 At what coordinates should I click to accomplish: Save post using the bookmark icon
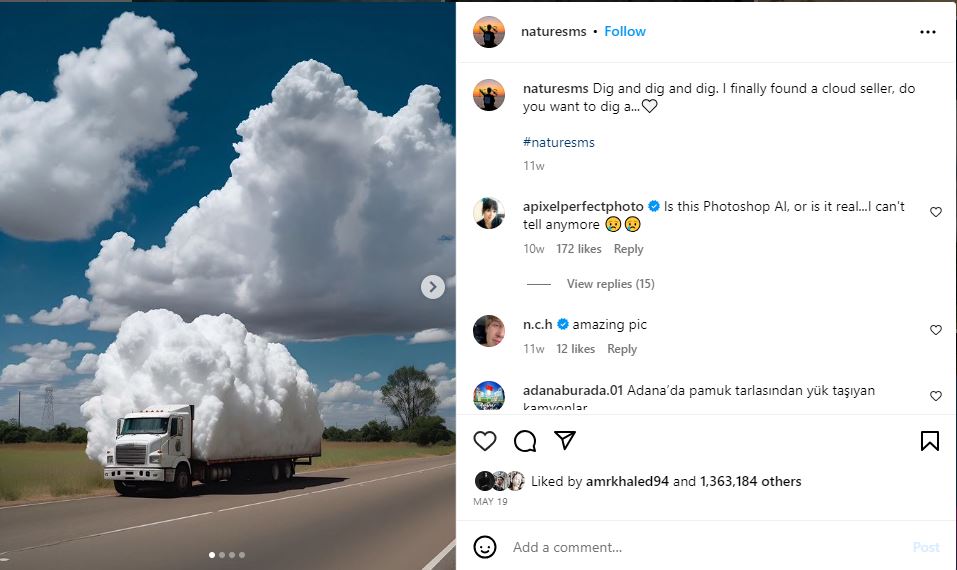[929, 441]
